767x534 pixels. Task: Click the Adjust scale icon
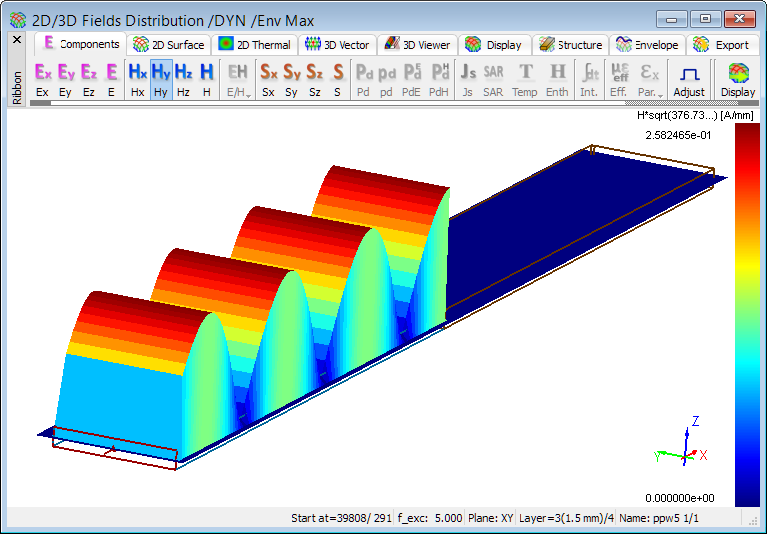pyautogui.click(x=688, y=79)
